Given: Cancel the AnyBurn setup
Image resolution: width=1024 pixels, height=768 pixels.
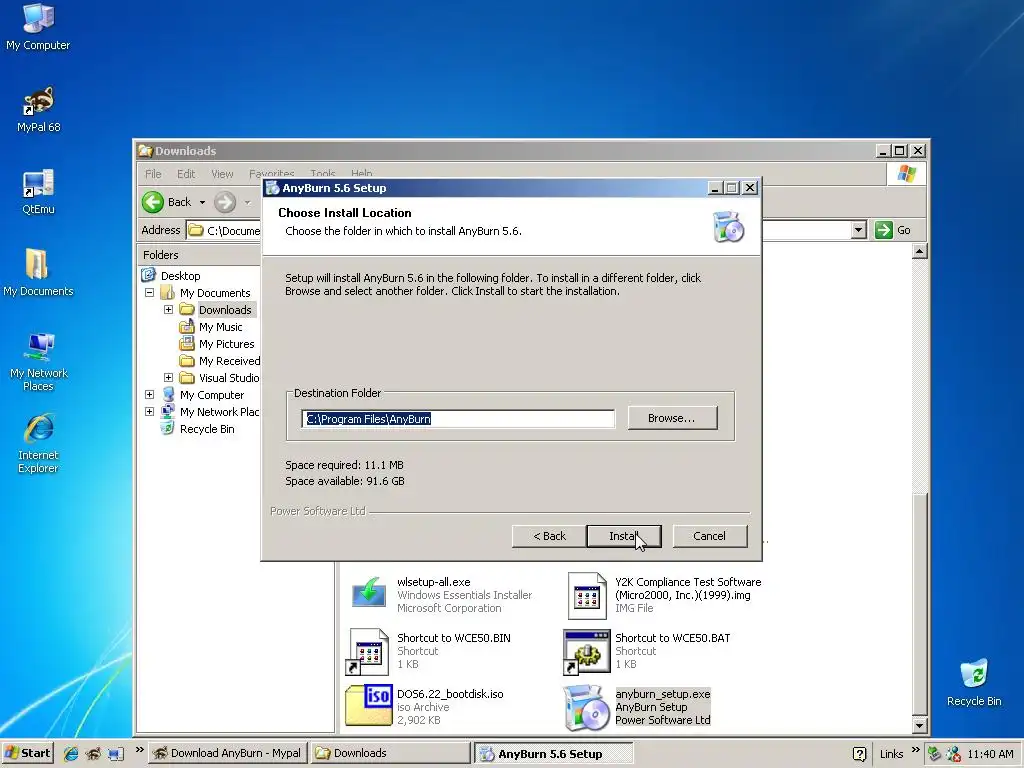Looking at the screenshot, I should [709, 536].
